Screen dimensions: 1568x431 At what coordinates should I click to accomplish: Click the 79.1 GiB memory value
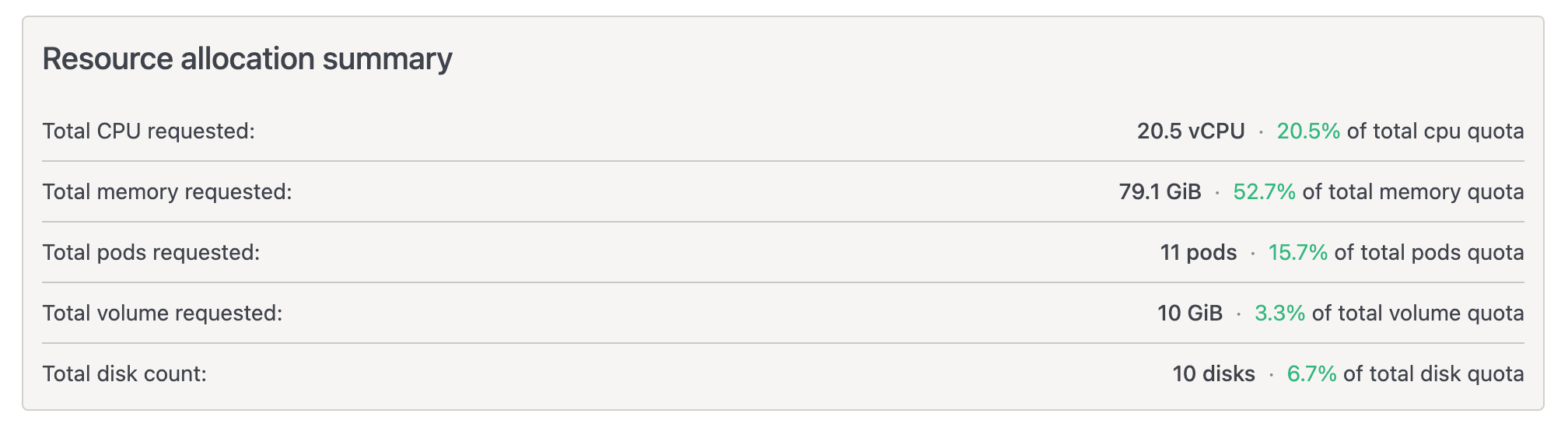coord(1160,191)
